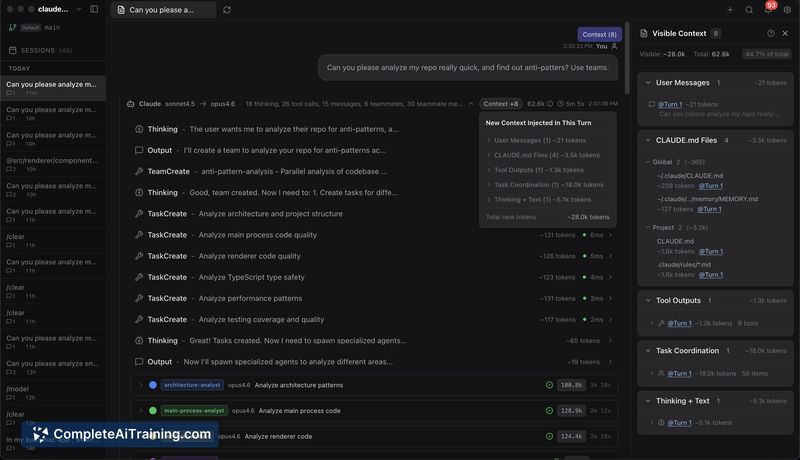Click the 100.8k token badge
This screenshot has height=460, width=800.
click(571, 385)
